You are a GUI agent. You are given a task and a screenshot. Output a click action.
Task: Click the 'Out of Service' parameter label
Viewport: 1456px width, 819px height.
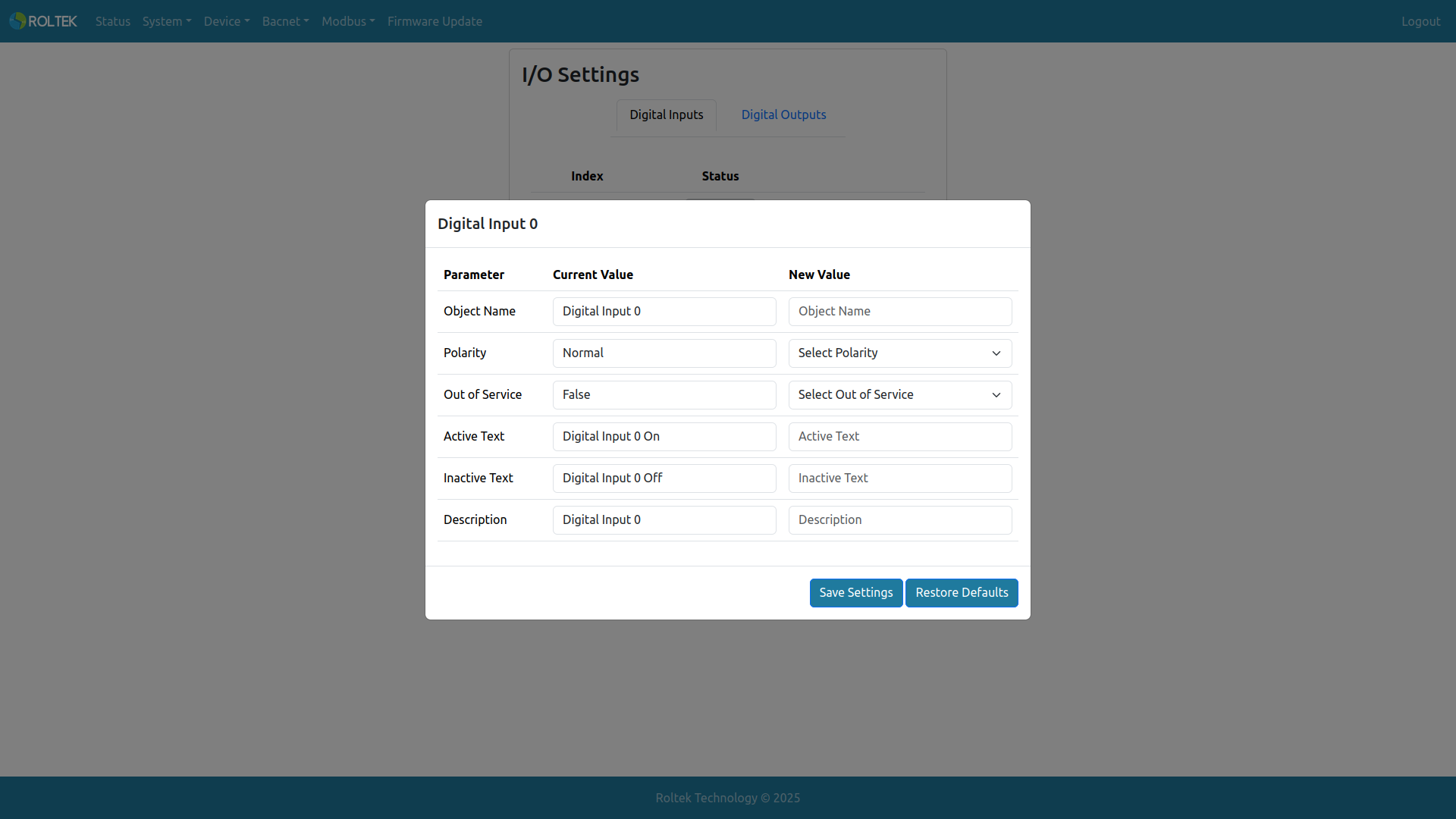482,394
